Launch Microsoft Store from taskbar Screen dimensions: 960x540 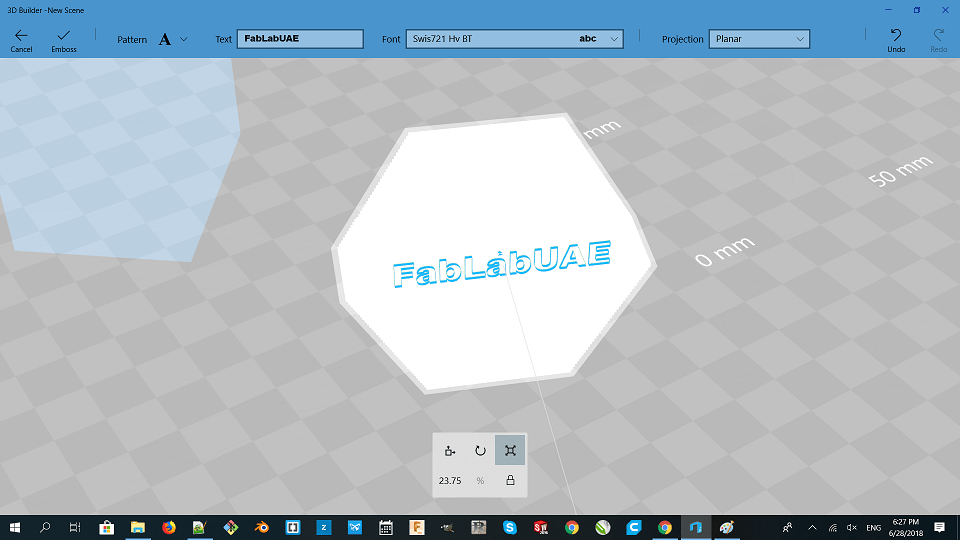pyautogui.click(x=107, y=527)
